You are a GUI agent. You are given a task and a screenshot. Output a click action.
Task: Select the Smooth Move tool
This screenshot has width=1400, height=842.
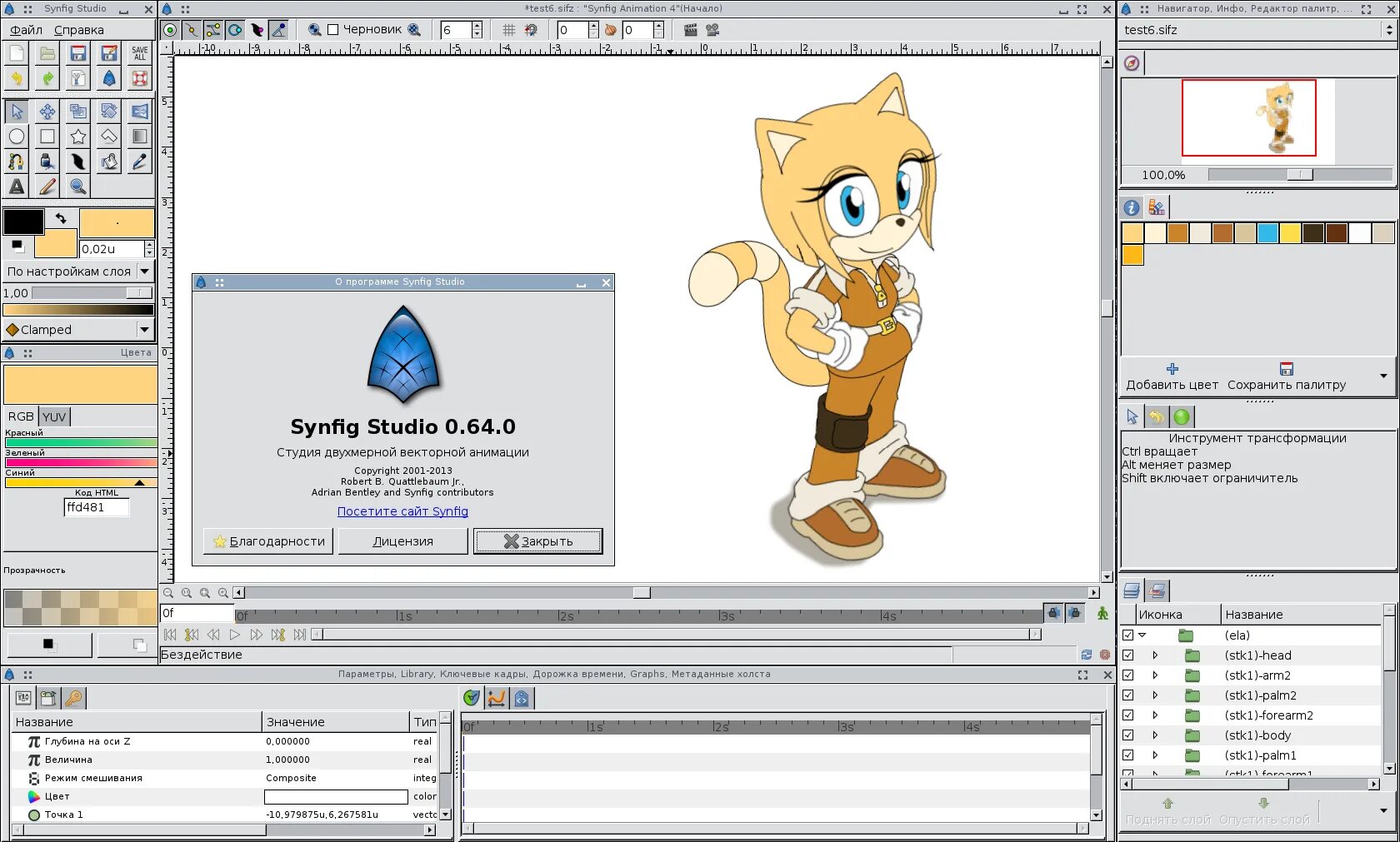pos(47,111)
